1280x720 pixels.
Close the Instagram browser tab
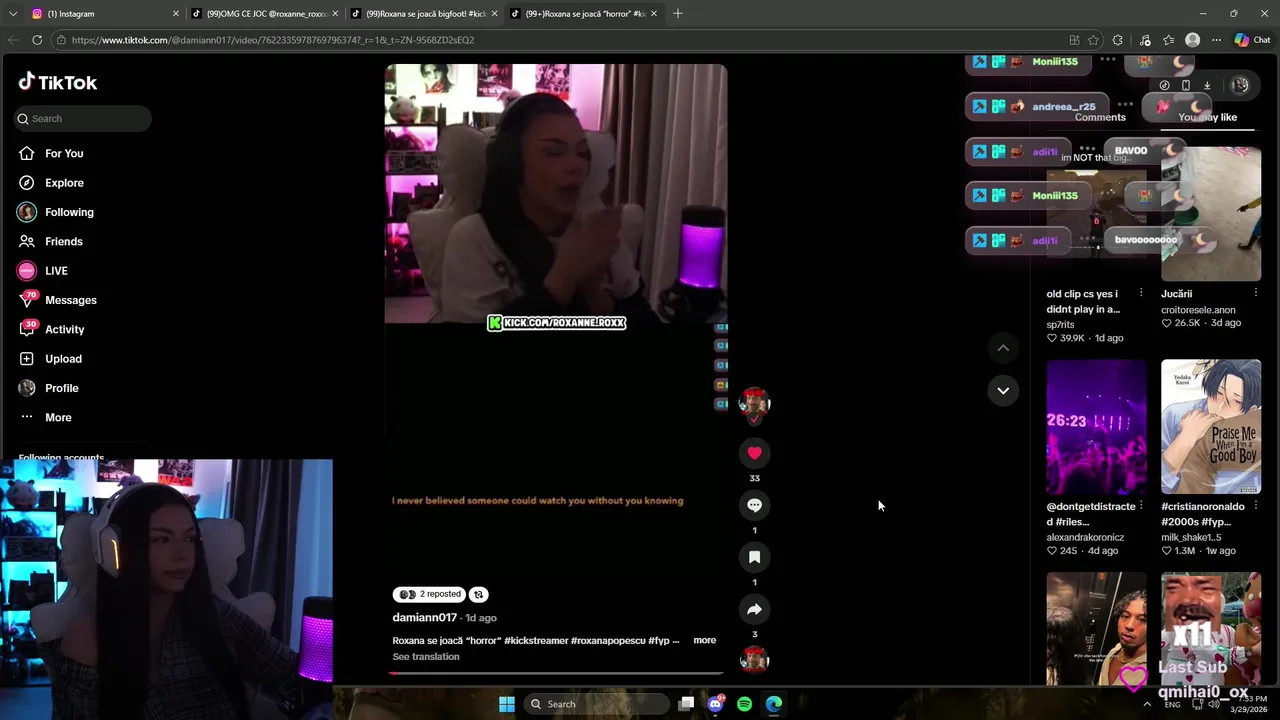tap(176, 13)
